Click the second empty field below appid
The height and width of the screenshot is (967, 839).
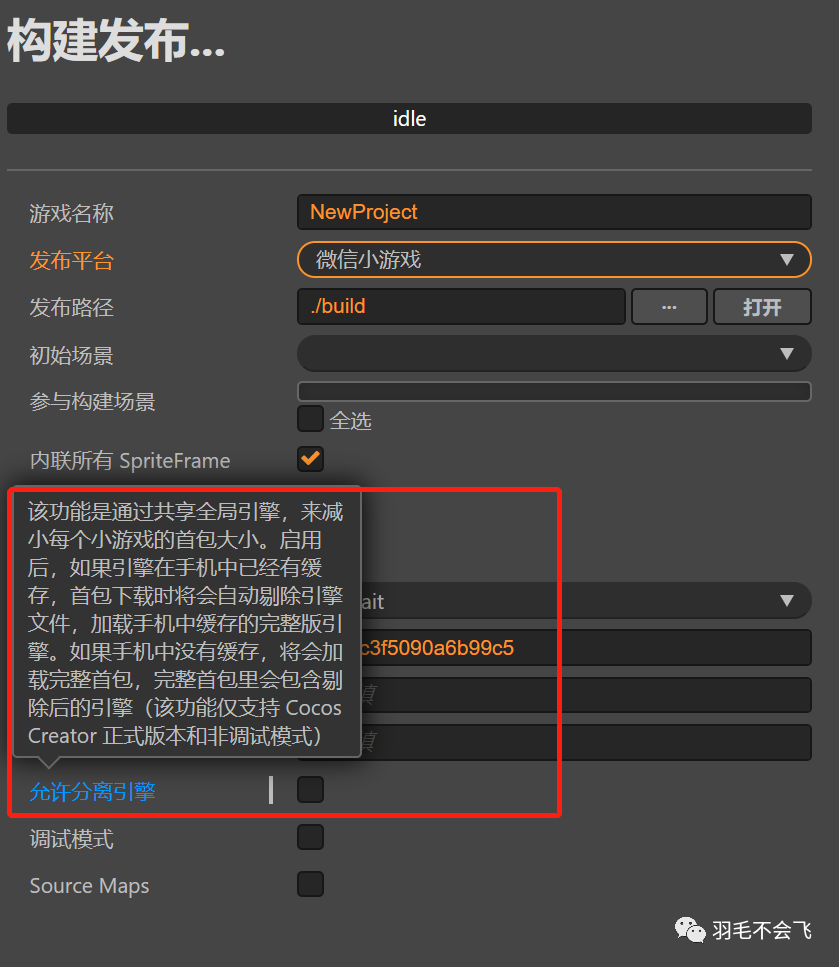586,742
